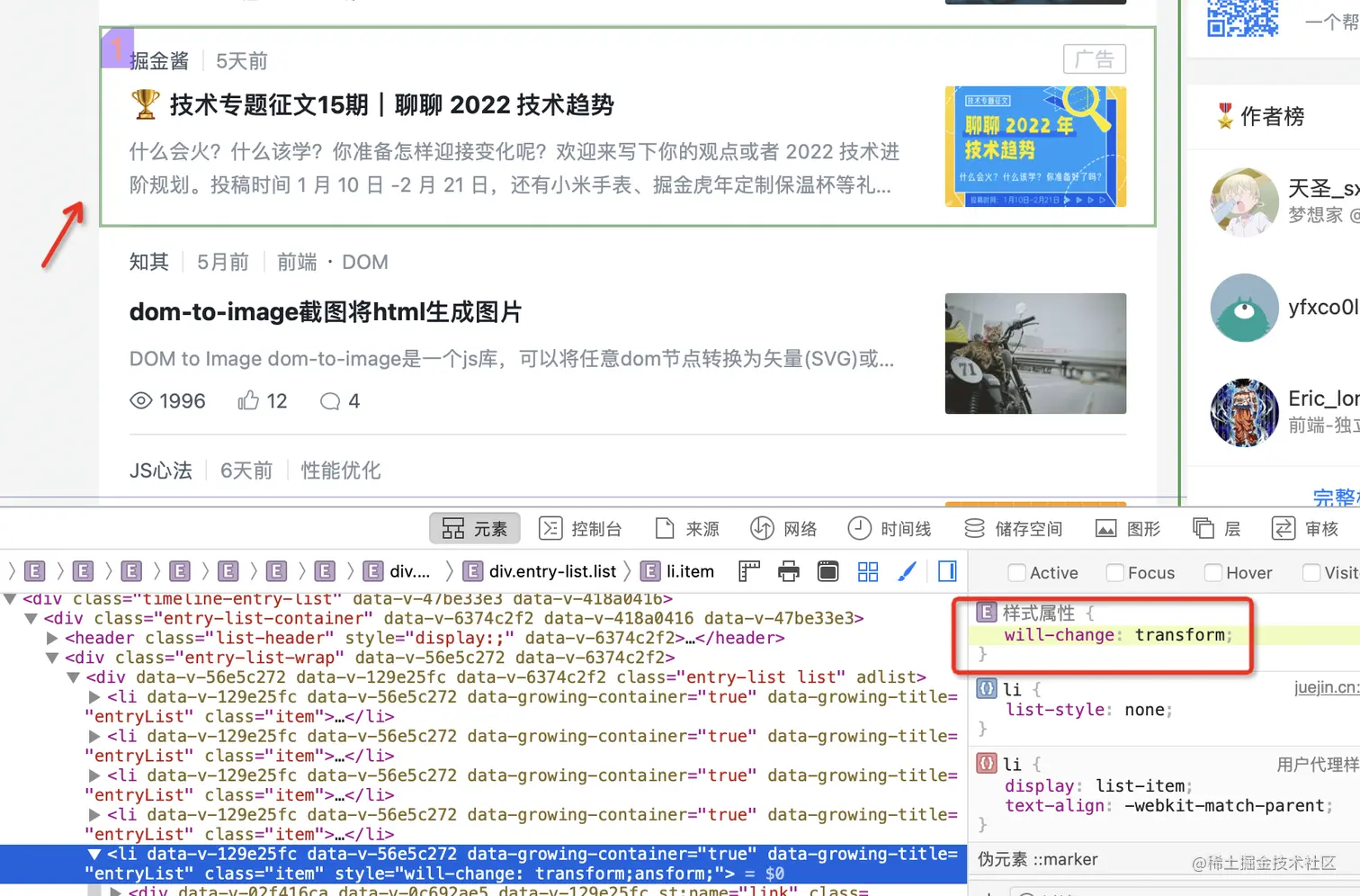Toggle the details sidebar panel icon
The height and width of the screenshot is (896, 1360).
(x=947, y=571)
